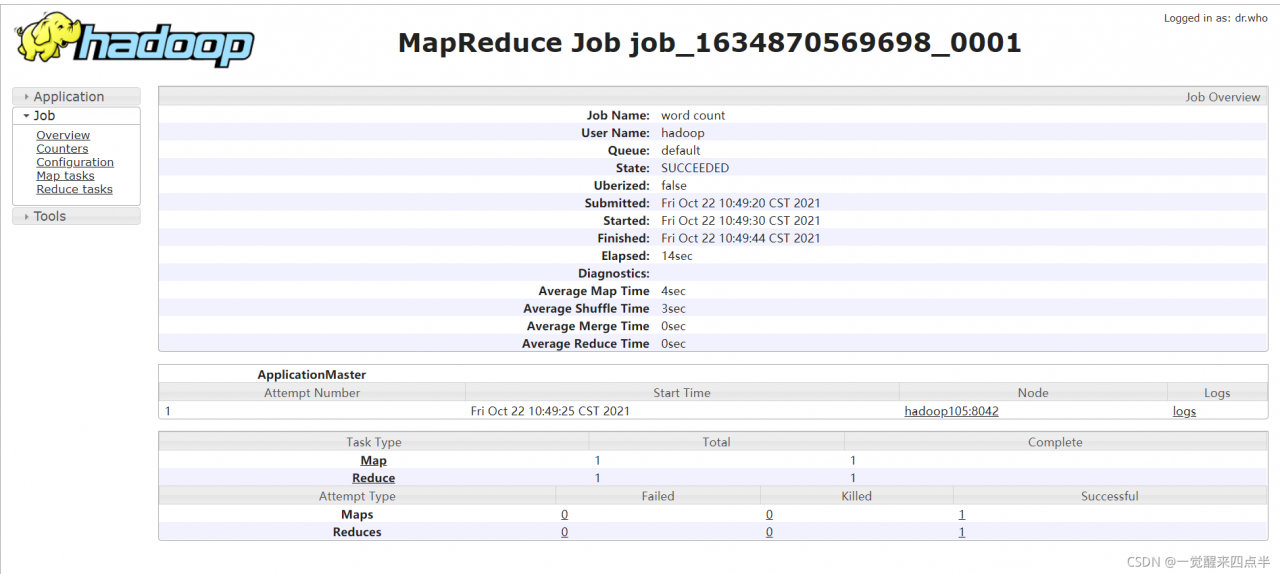Open the Overview link under Job

(x=63, y=135)
